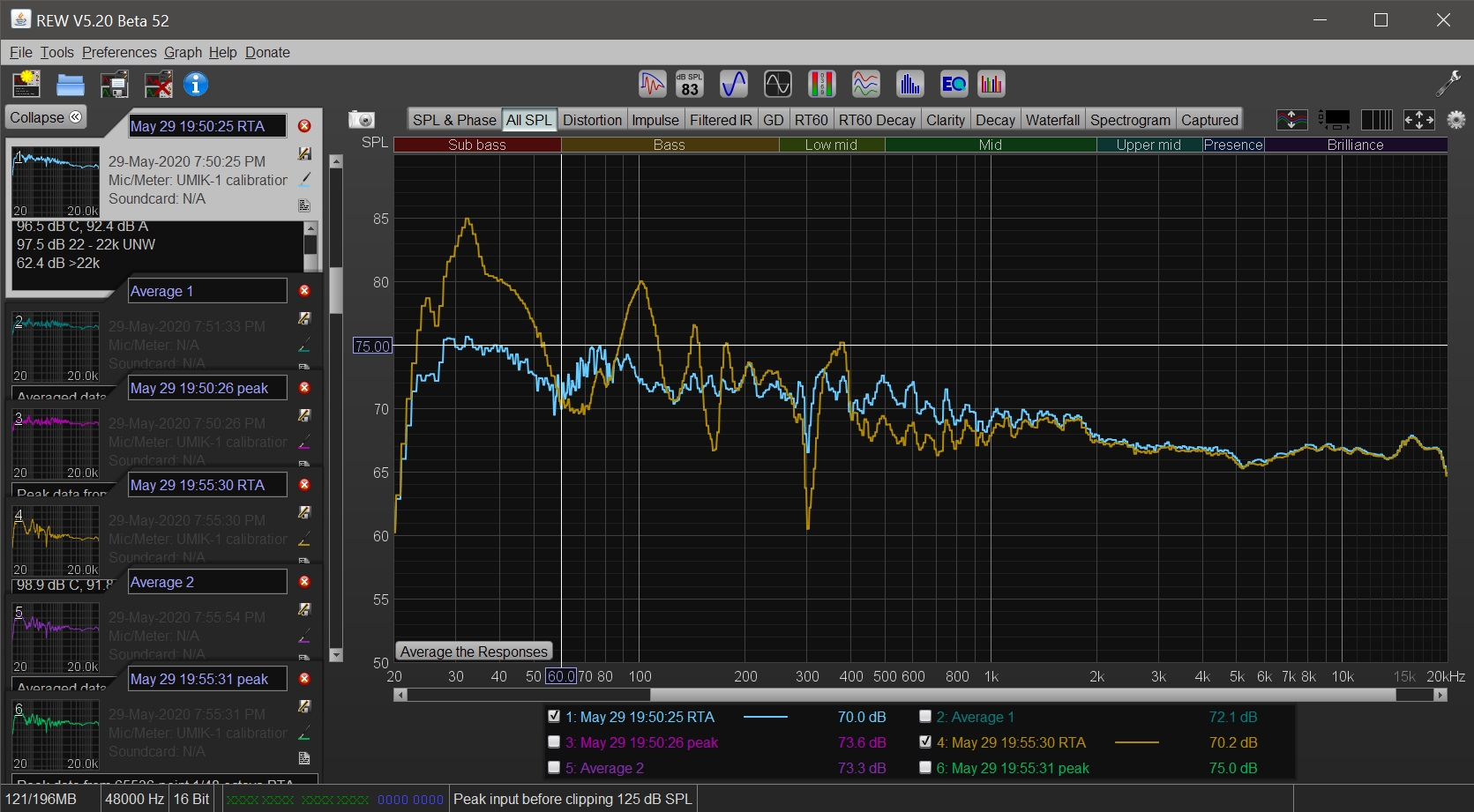Check trace 6: May 29 19:55:31 peak
1474x812 pixels.
925,768
